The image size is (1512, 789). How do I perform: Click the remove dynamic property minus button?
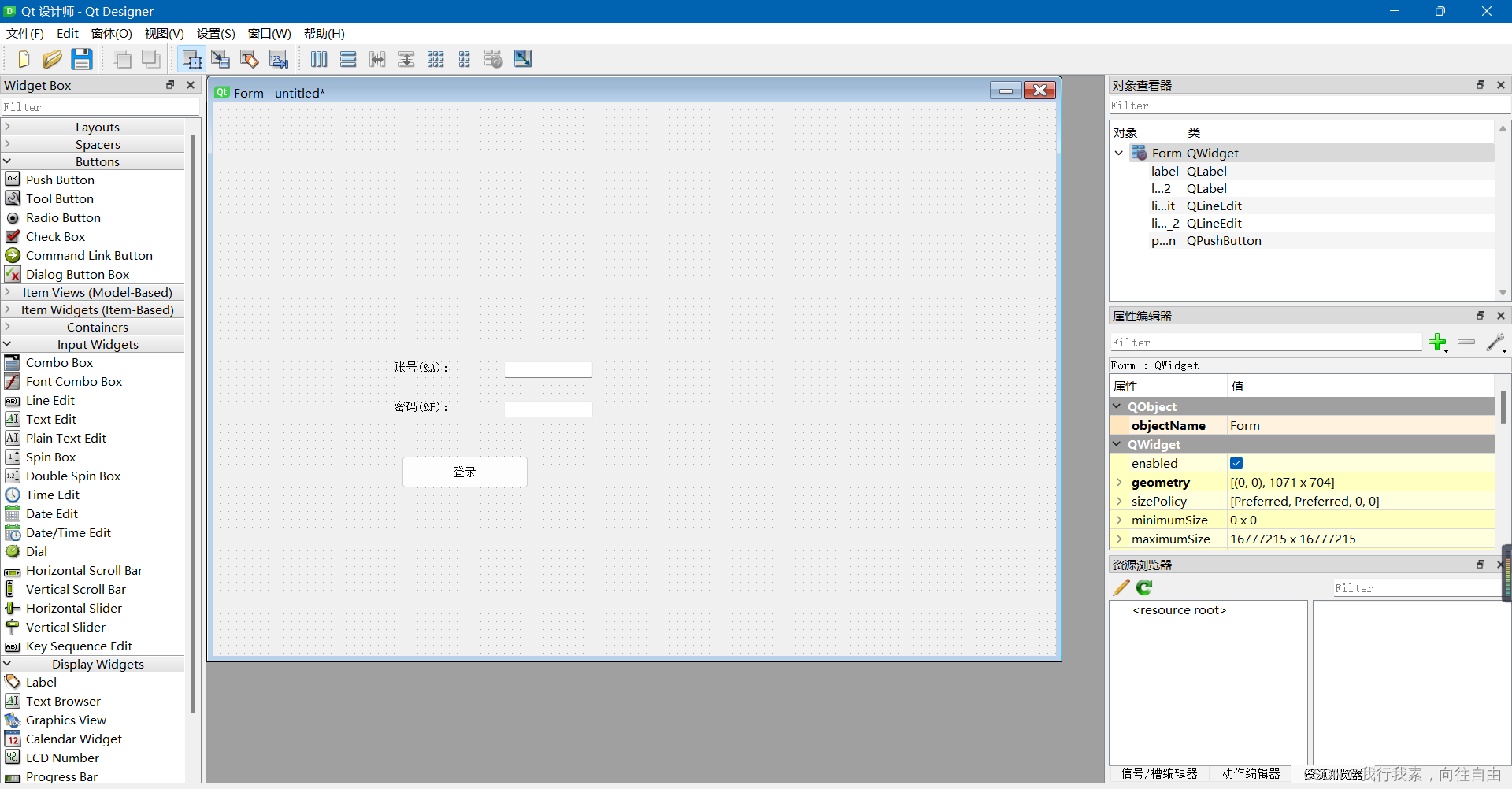coord(1466,343)
